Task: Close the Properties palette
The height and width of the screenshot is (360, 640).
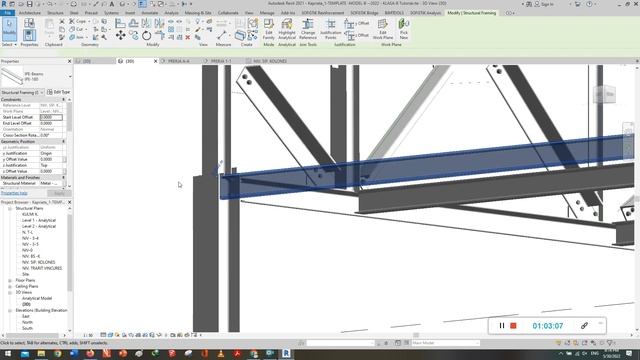Action: pos(69,61)
